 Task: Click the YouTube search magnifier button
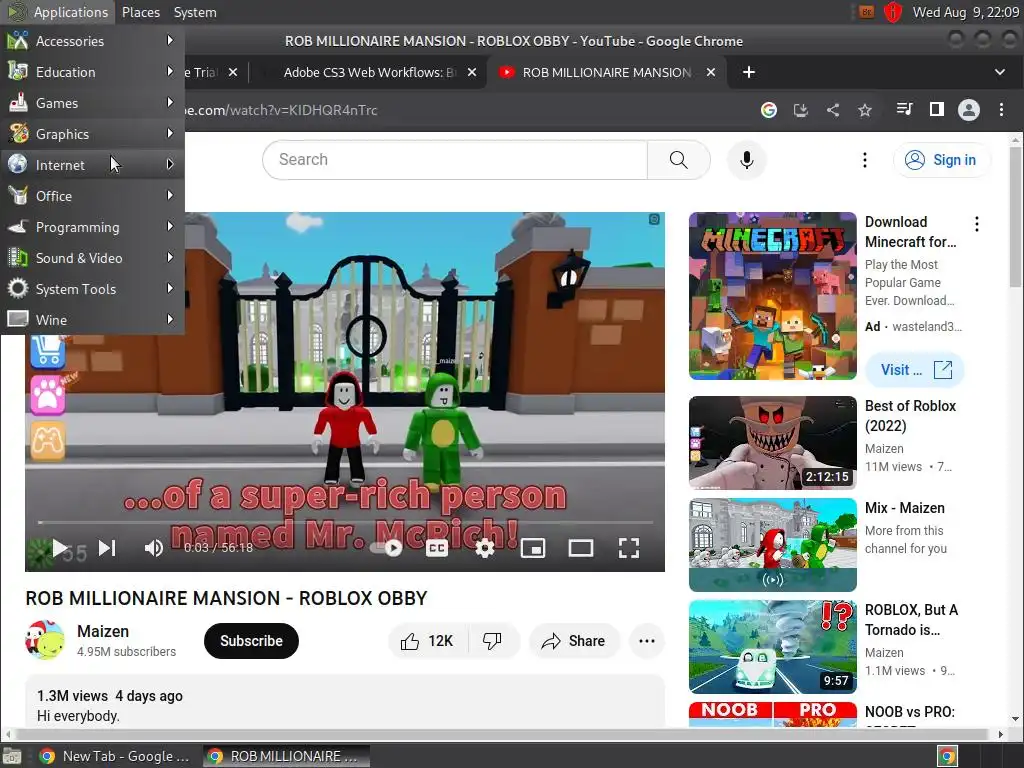[x=679, y=160]
